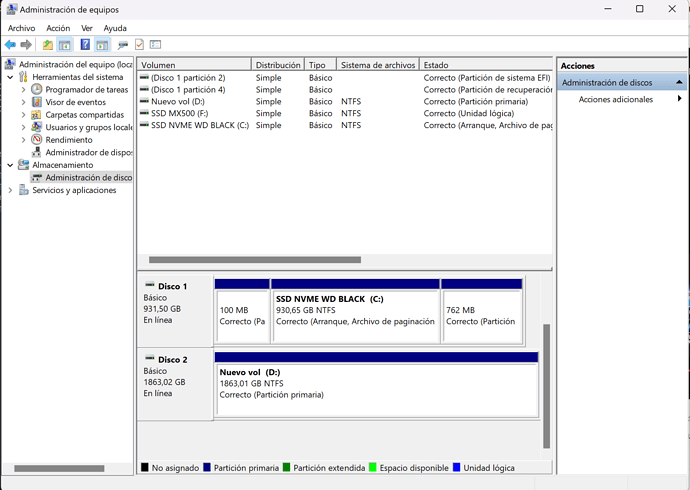Click the volume list horizontal scrollbar
Screen dimensions: 690x490
(255, 260)
